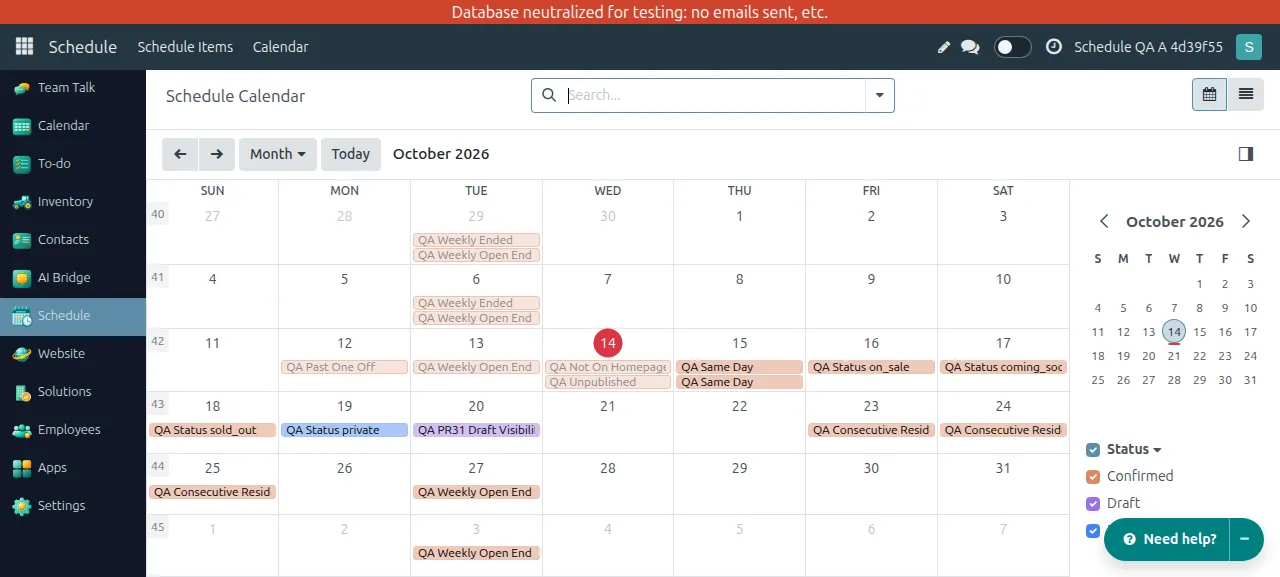1280x577 pixels.
Task: Select day 14 in mini calendar
Action: pyautogui.click(x=1174, y=332)
